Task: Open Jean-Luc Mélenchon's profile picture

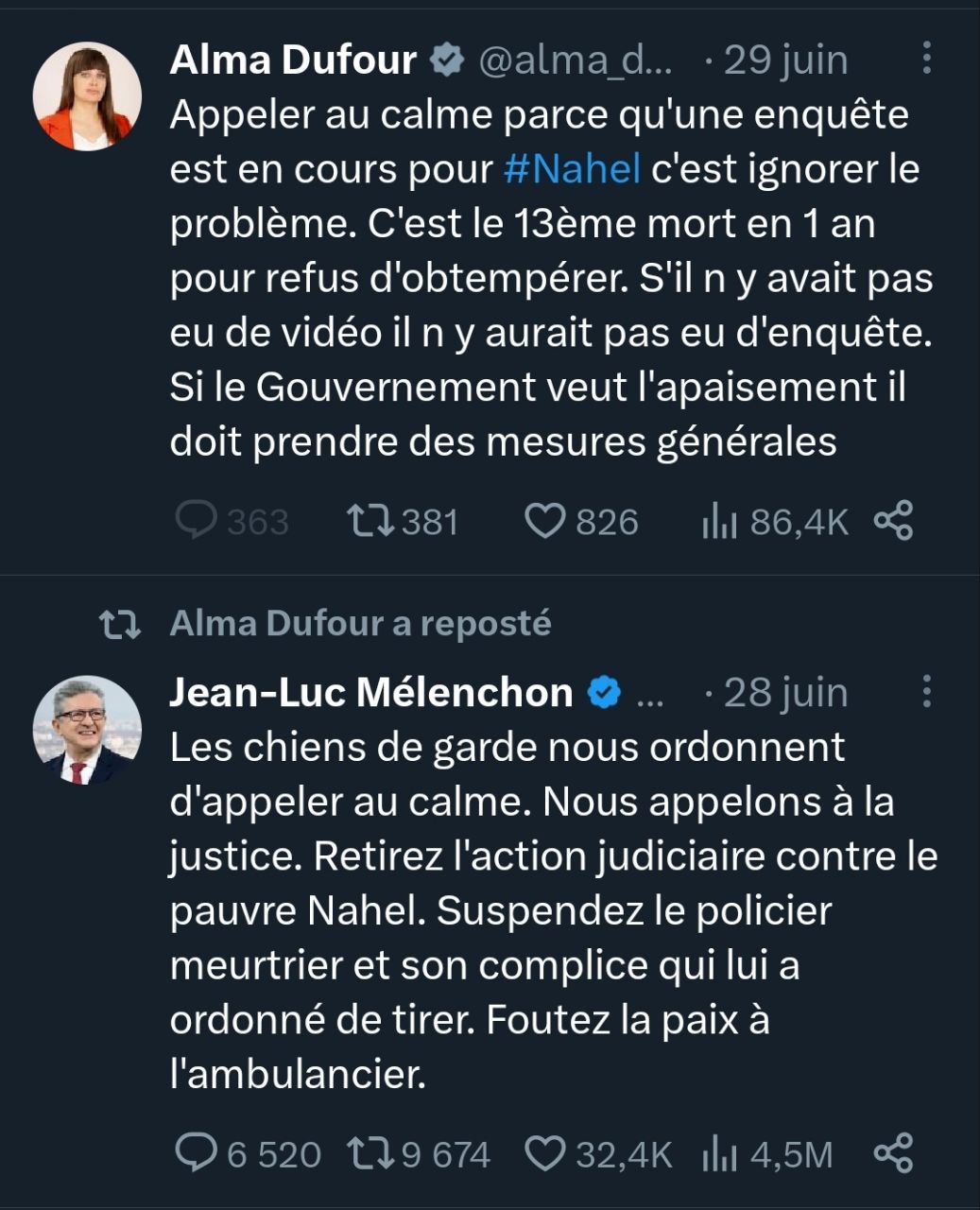Action: tap(87, 730)
